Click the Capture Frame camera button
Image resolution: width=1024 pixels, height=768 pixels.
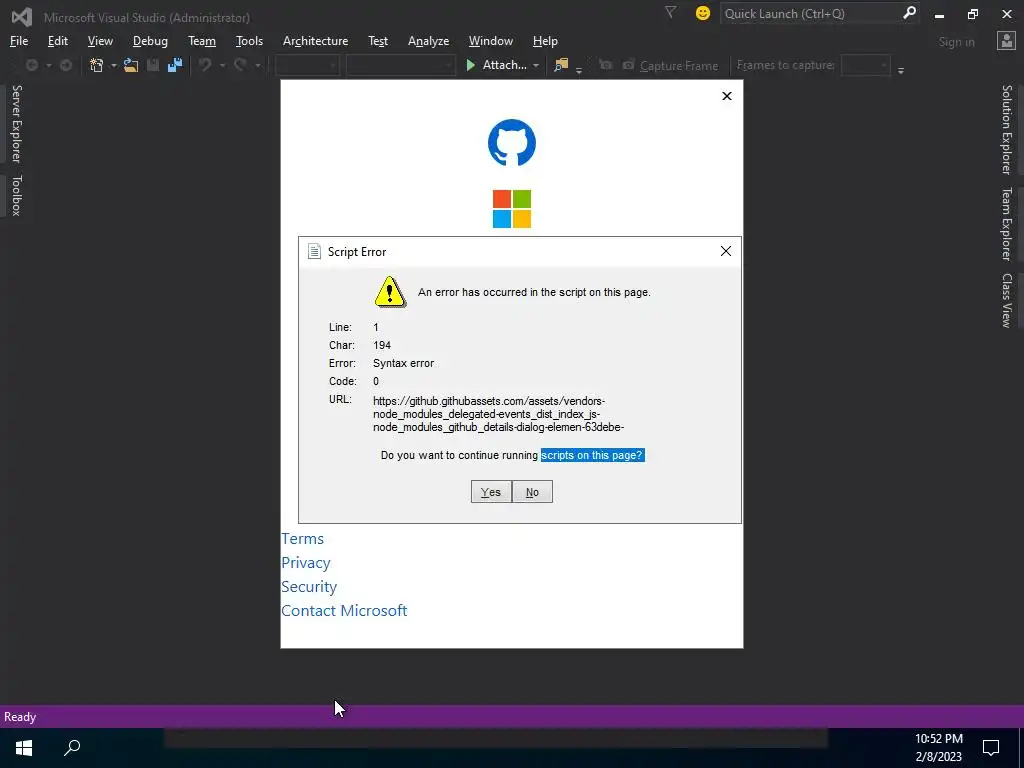click(x=670, y=65)
